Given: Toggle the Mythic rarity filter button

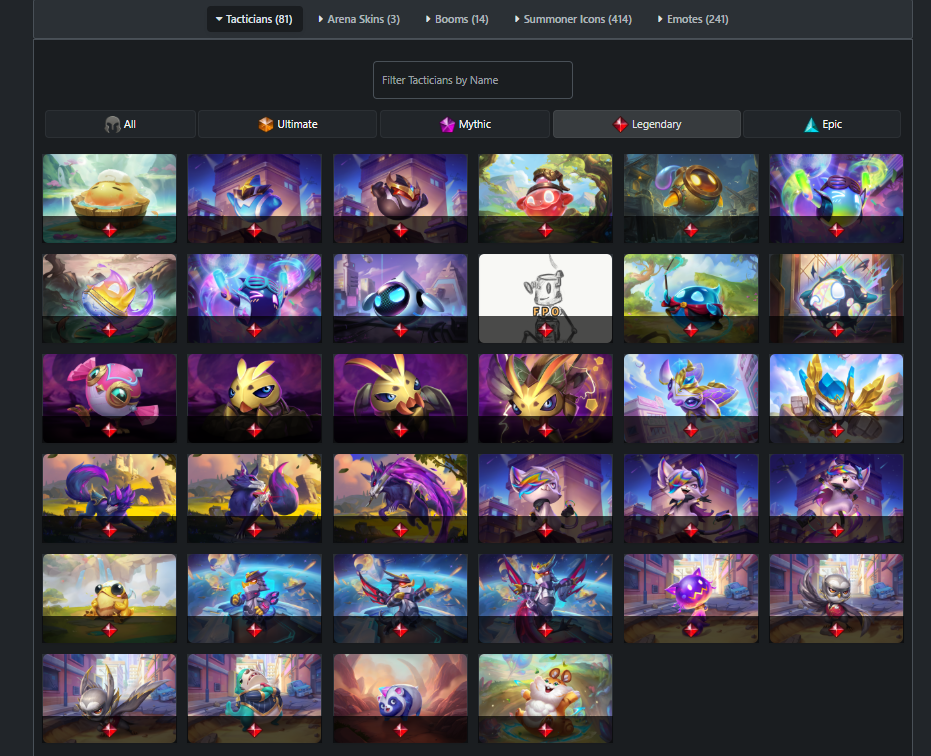Looking at the screenshot, I should click(x=465, y=124).
